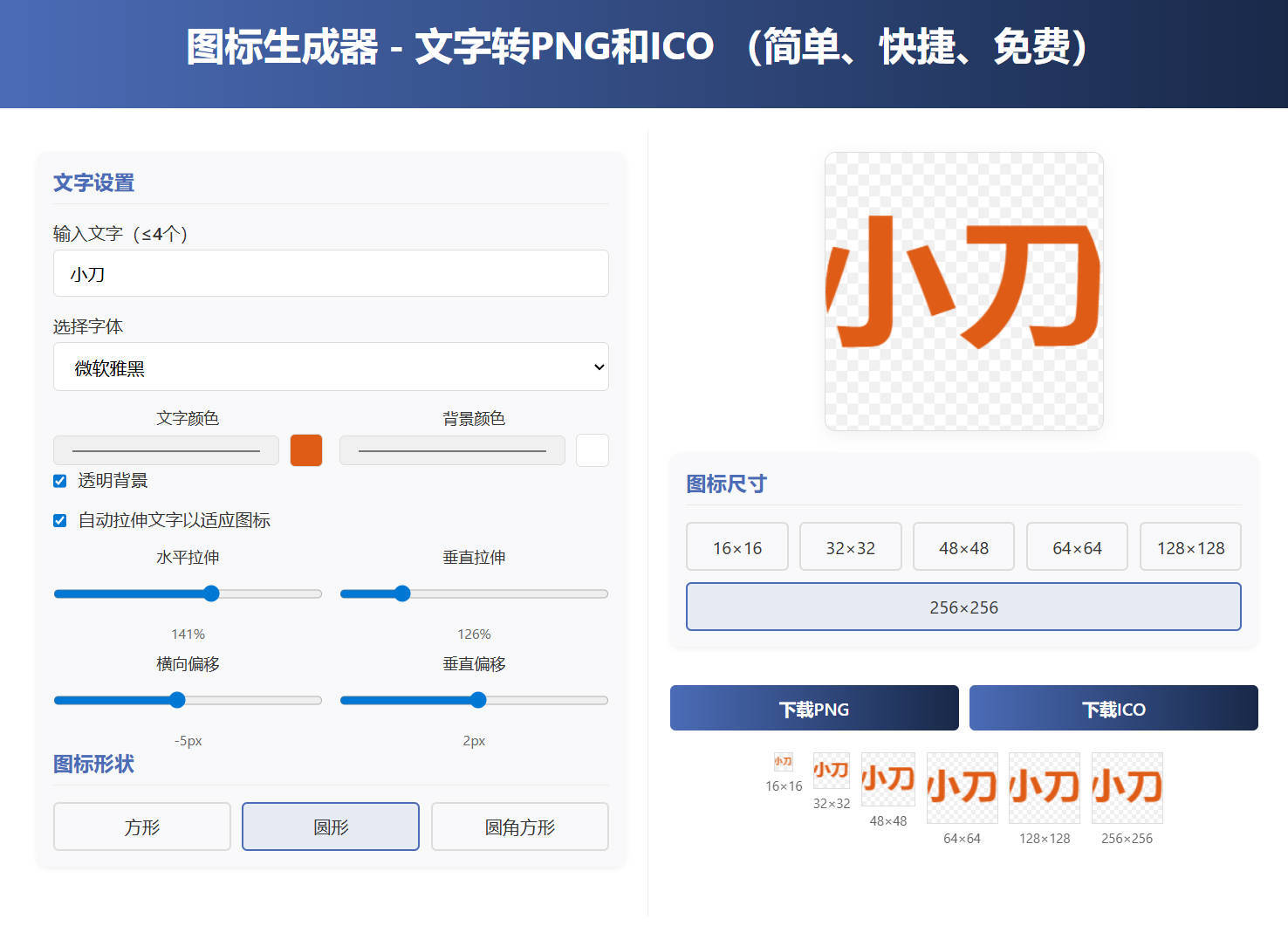Open the 选择字体 font dropdown
The width and height of the screenshot is (1288, 926).
point(331,367)
